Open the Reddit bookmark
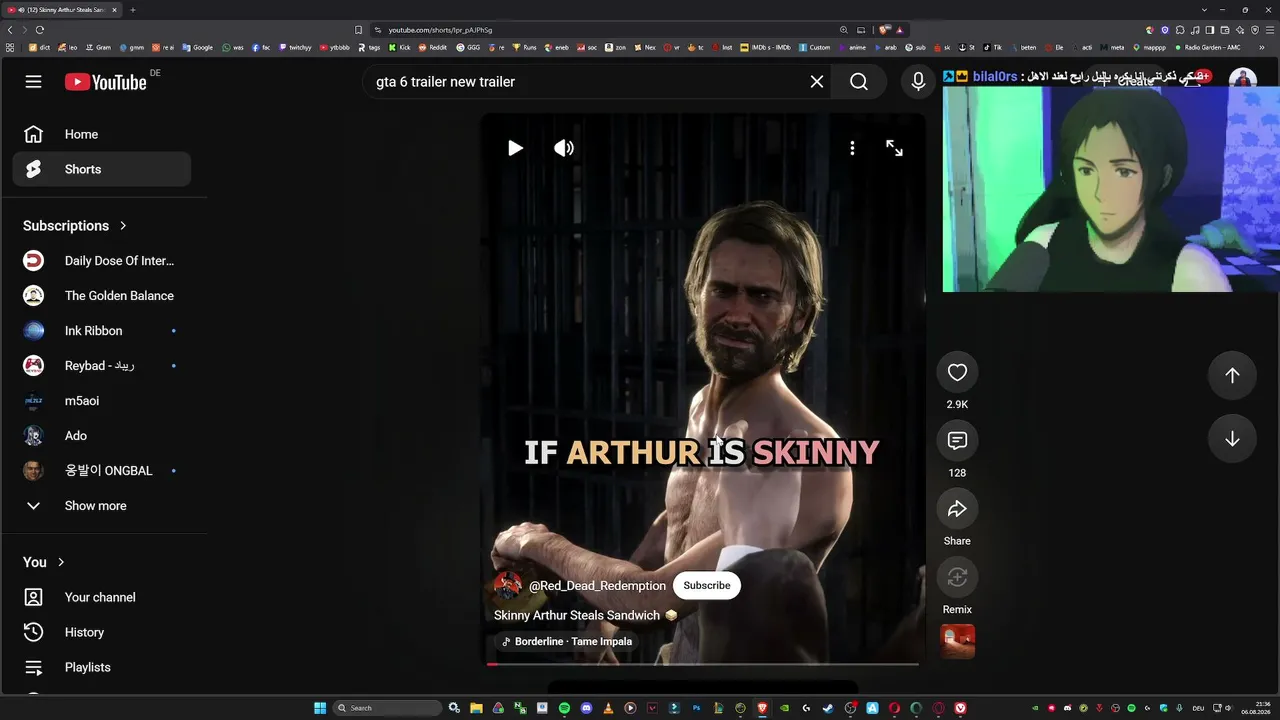The image size is (1280, 720). 434,47
